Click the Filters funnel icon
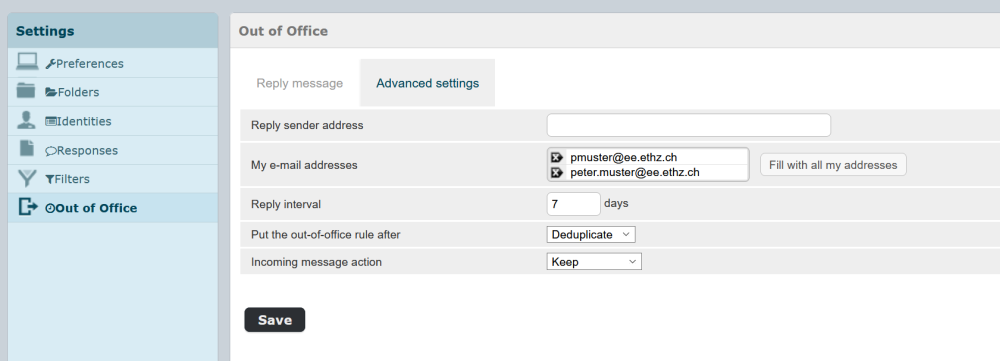The height and width of the screenshot is (361, 1000). click(x=26, y=178)
